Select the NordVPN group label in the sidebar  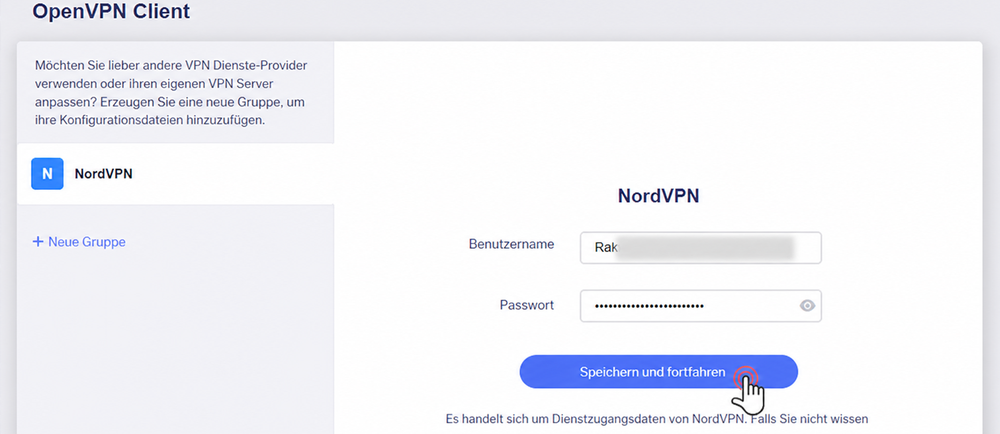click(x=103, y=173)
